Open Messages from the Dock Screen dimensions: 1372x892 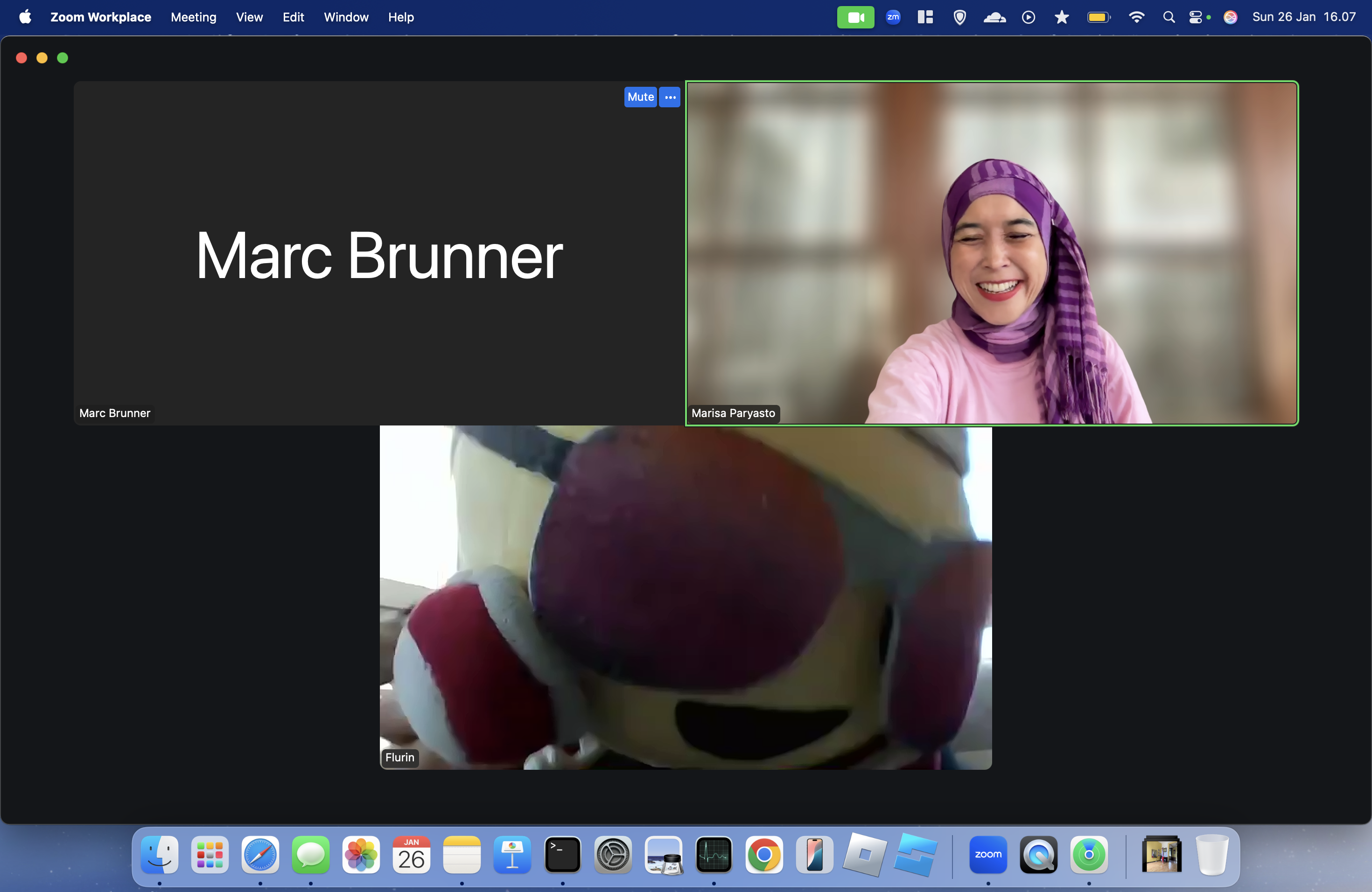pos(311,855)
